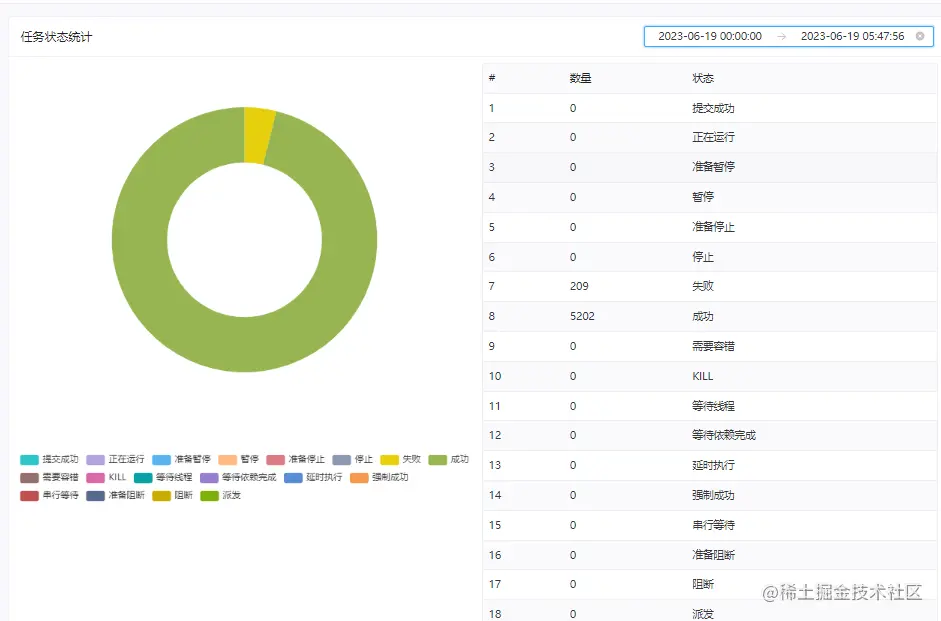Click the count 5202 in the table

582,316
